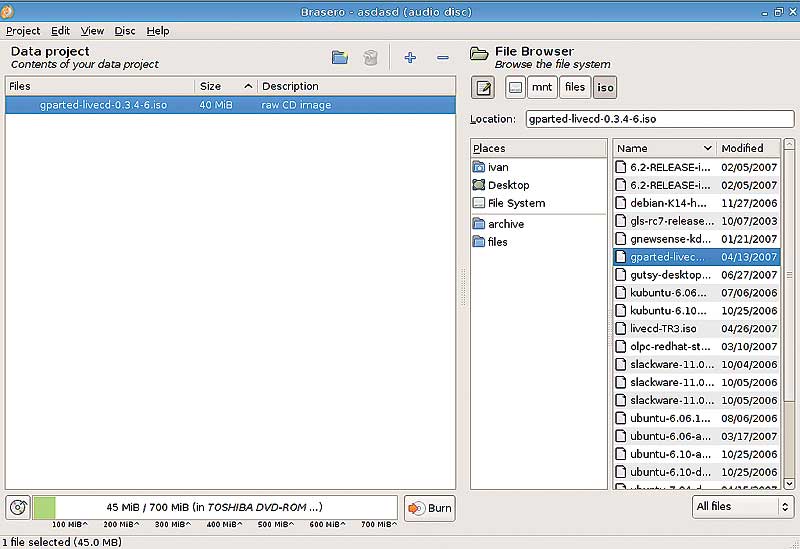Select files bookmark in Places
The width and height of the screenshot is (800, 549).
pos(538,242)
